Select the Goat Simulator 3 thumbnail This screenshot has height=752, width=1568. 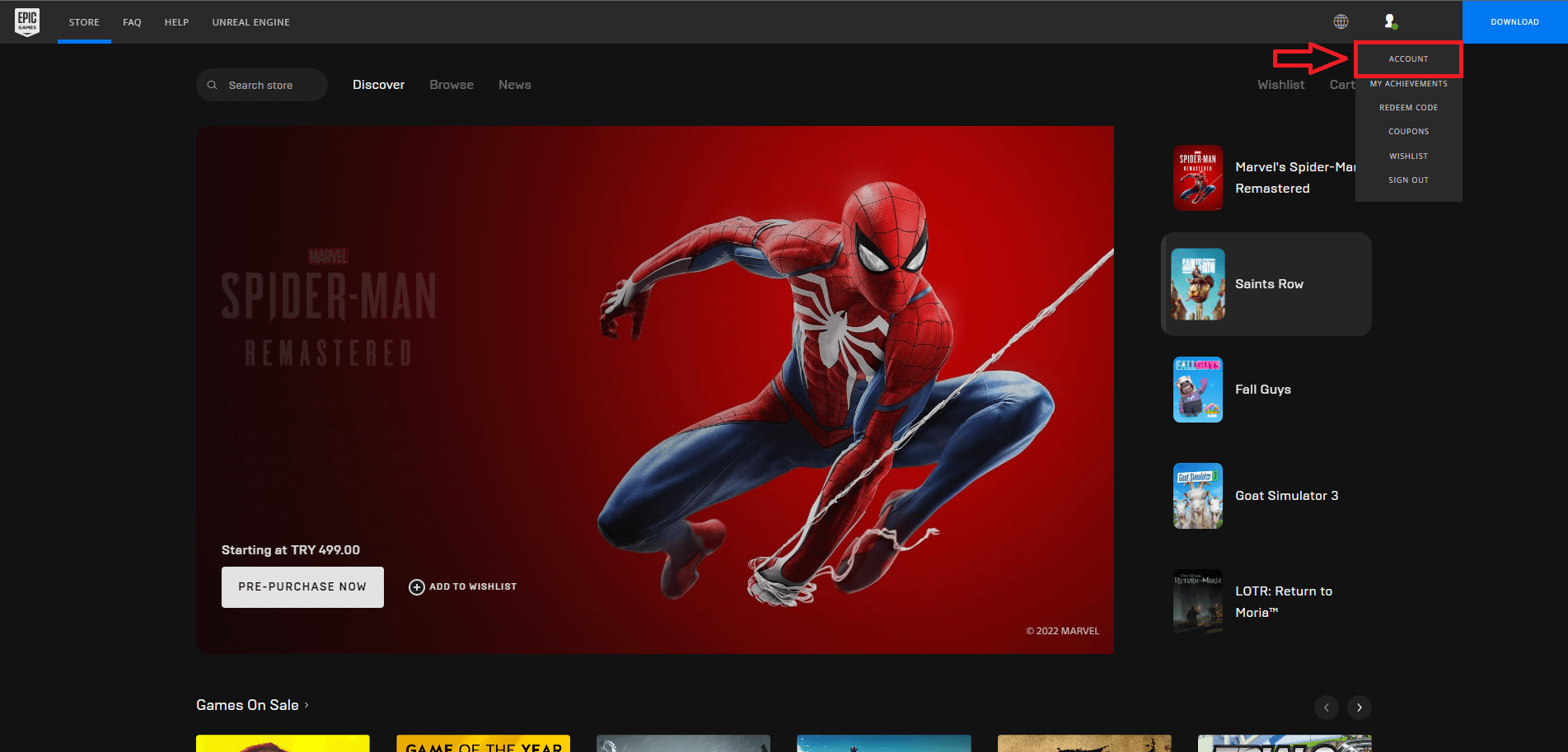click(1198, 496)
